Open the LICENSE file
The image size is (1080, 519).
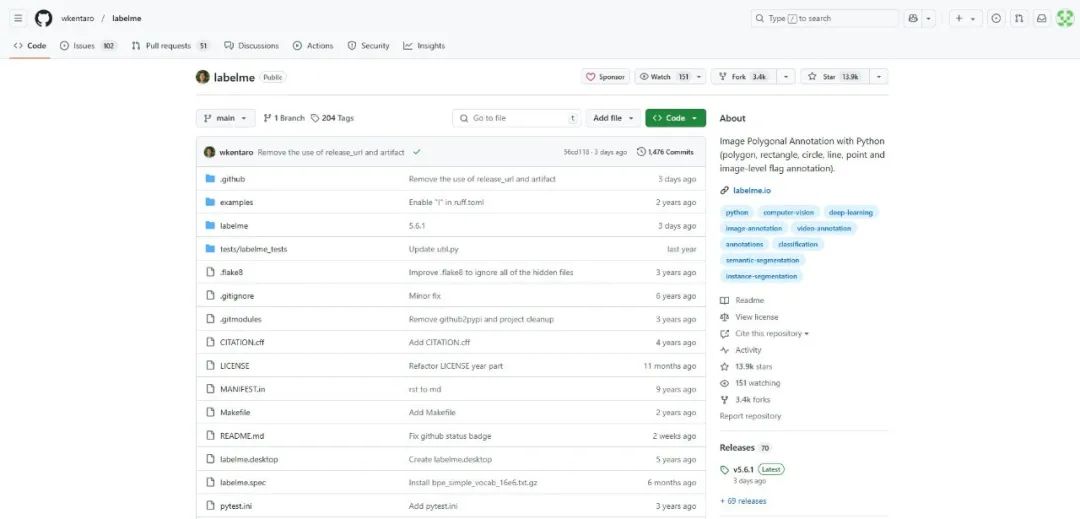pyautogui.click(x=235, y=366)
